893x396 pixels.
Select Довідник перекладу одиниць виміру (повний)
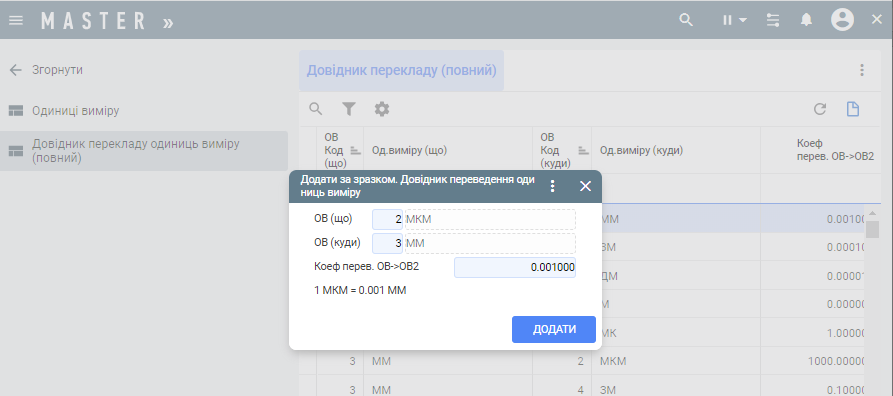144,151
